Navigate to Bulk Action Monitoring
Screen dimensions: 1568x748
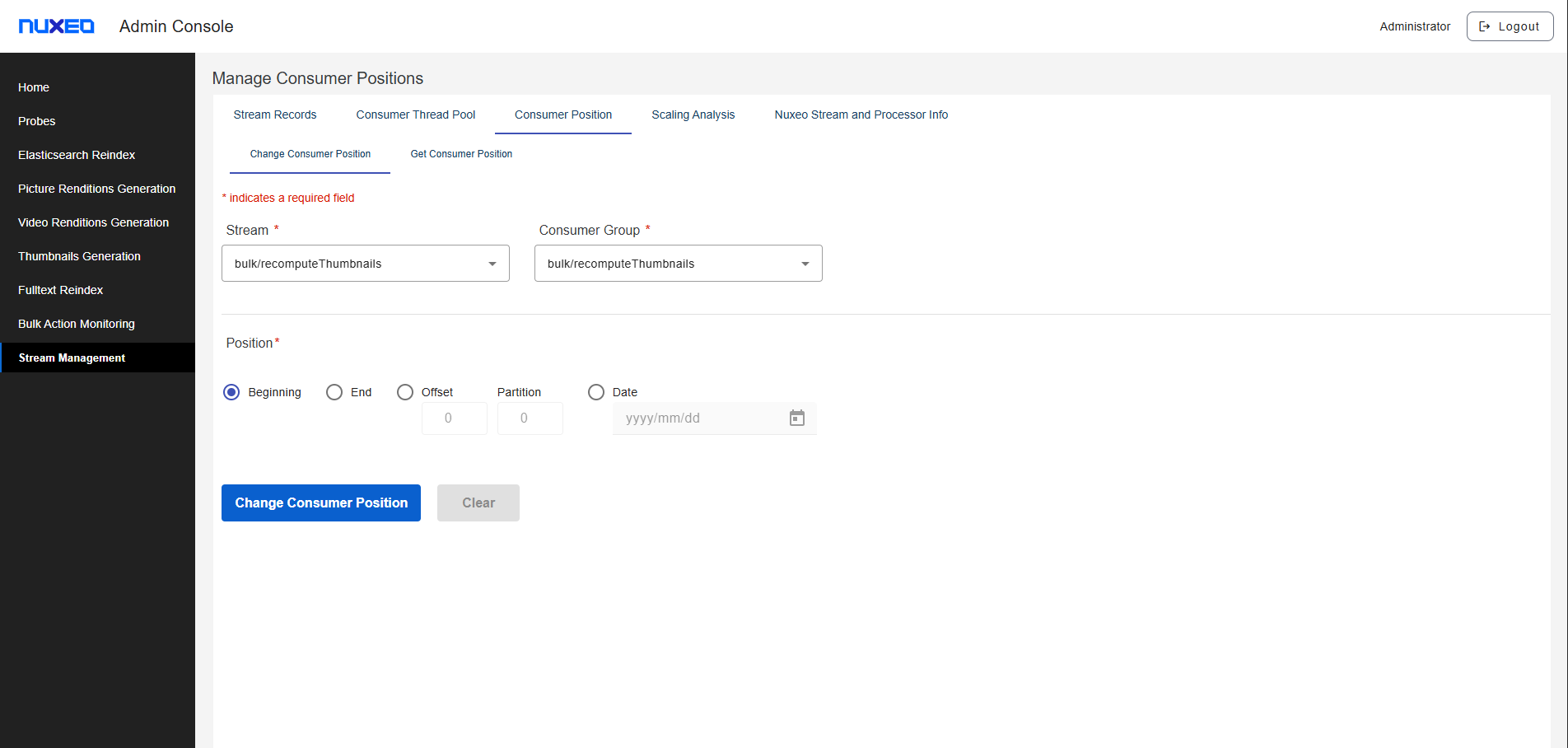coord(77,324)
